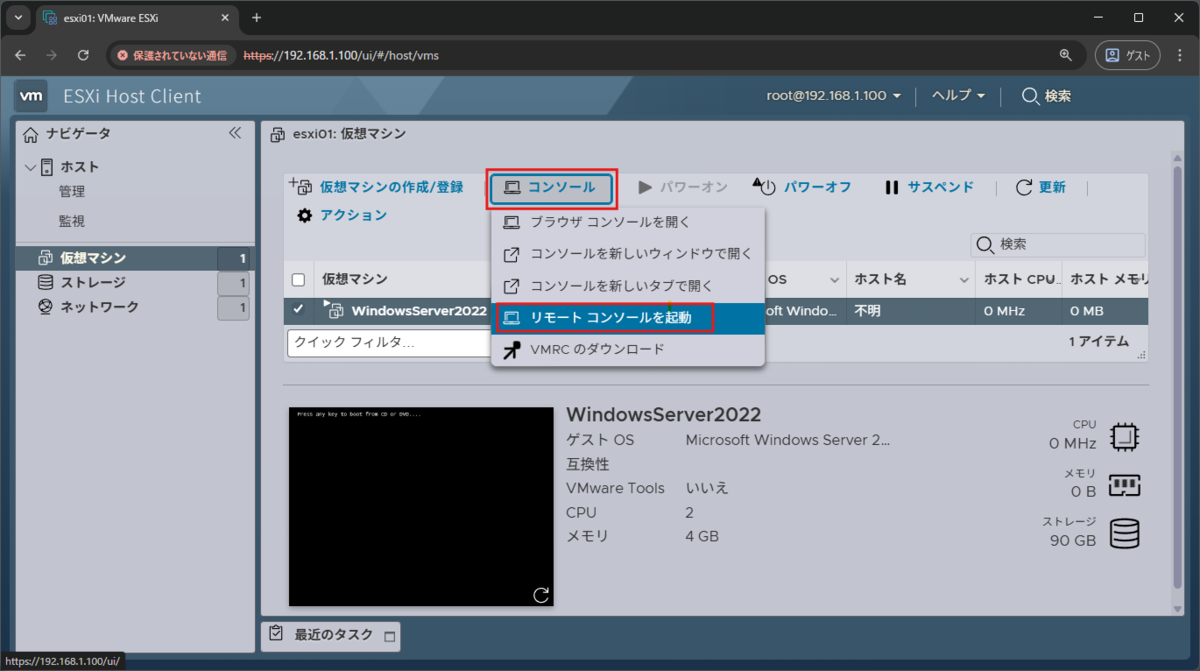Click the pause icon of サスペンド
The height and width of the screenshot is (671, 1200).
[x=892, y=187]
